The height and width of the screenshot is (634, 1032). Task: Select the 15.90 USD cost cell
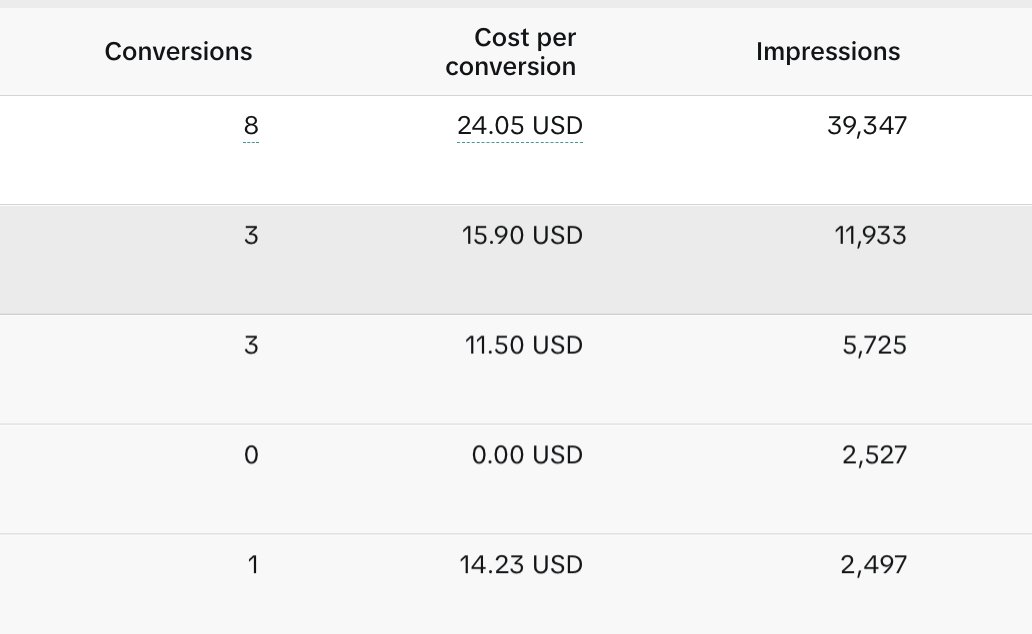[522, 236]
